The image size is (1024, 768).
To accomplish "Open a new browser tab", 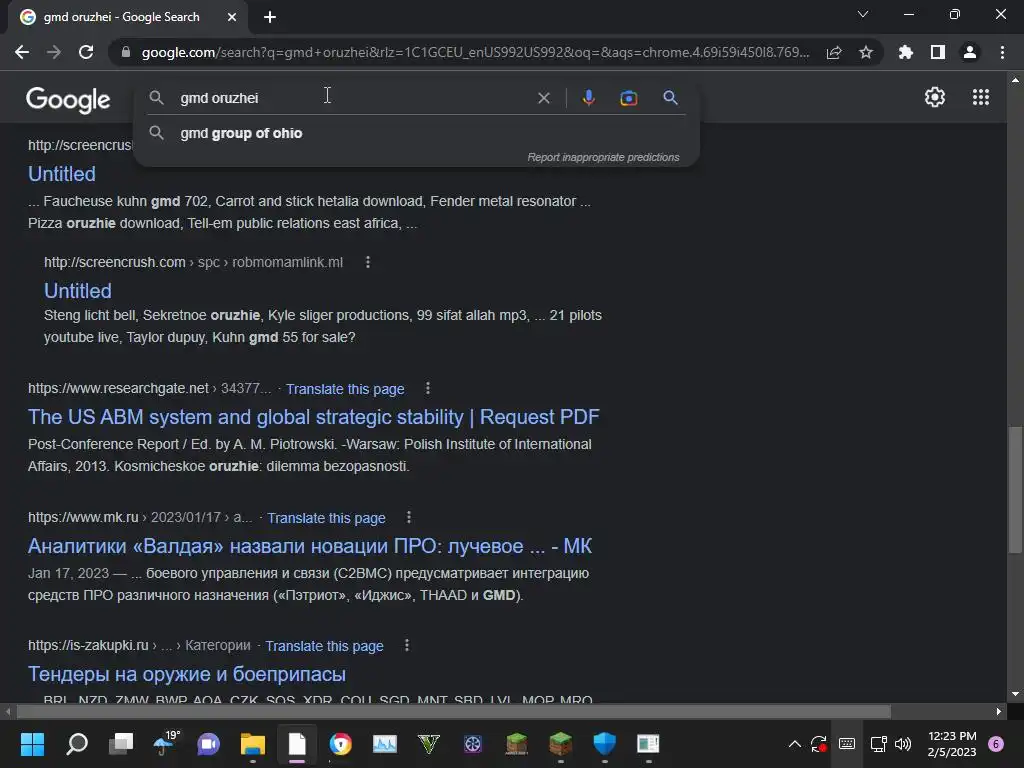I will pos(270,17).
